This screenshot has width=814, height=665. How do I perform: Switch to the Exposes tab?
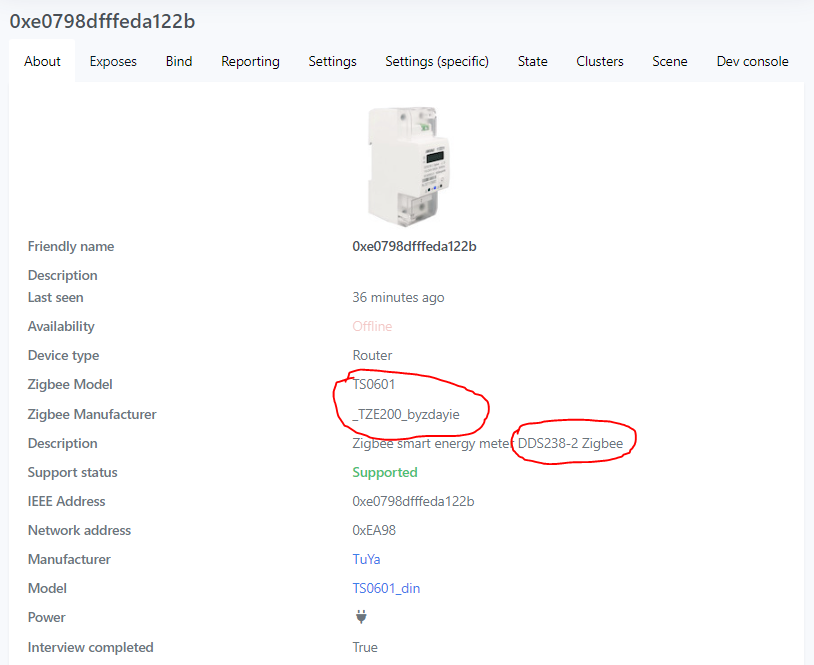(112, 61)
